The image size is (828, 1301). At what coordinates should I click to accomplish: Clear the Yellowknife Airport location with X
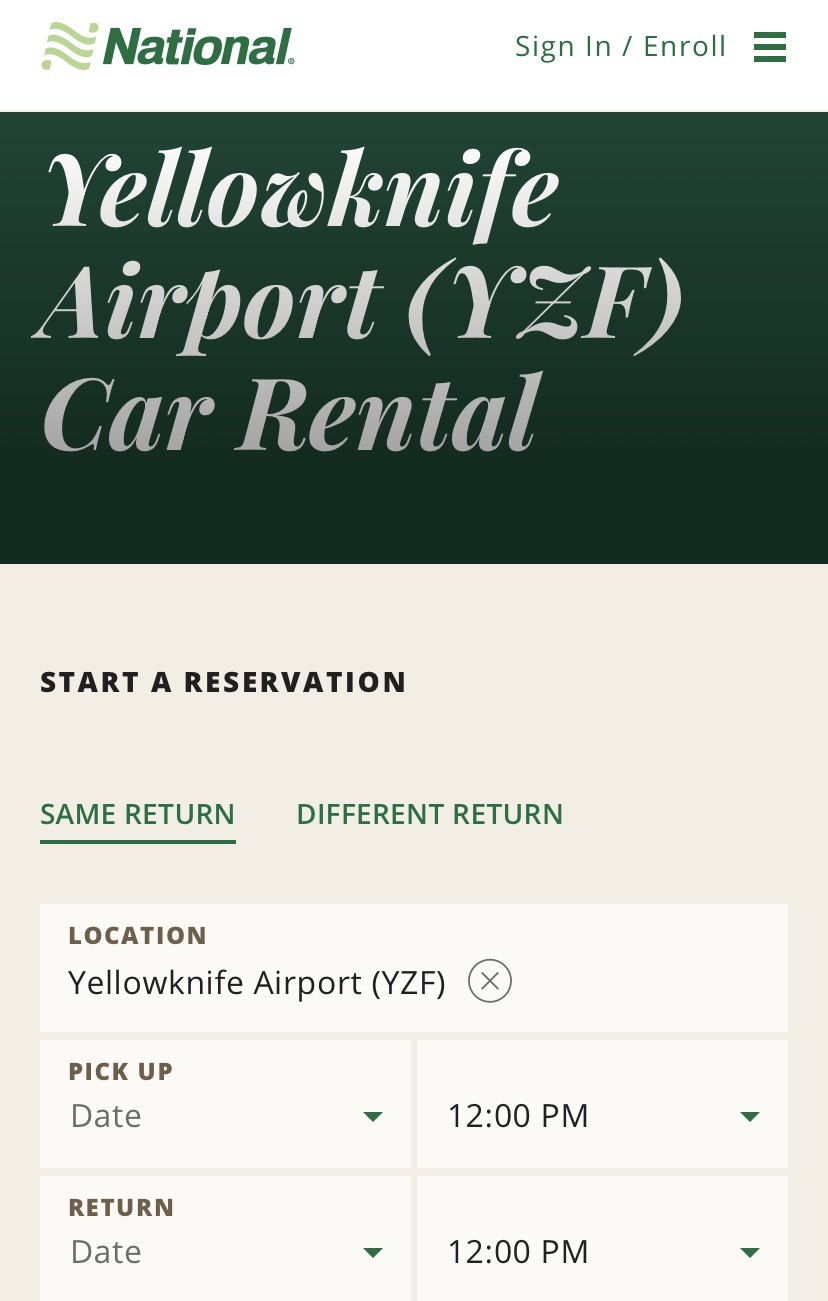pyautogui.click(x=490, y=981)
